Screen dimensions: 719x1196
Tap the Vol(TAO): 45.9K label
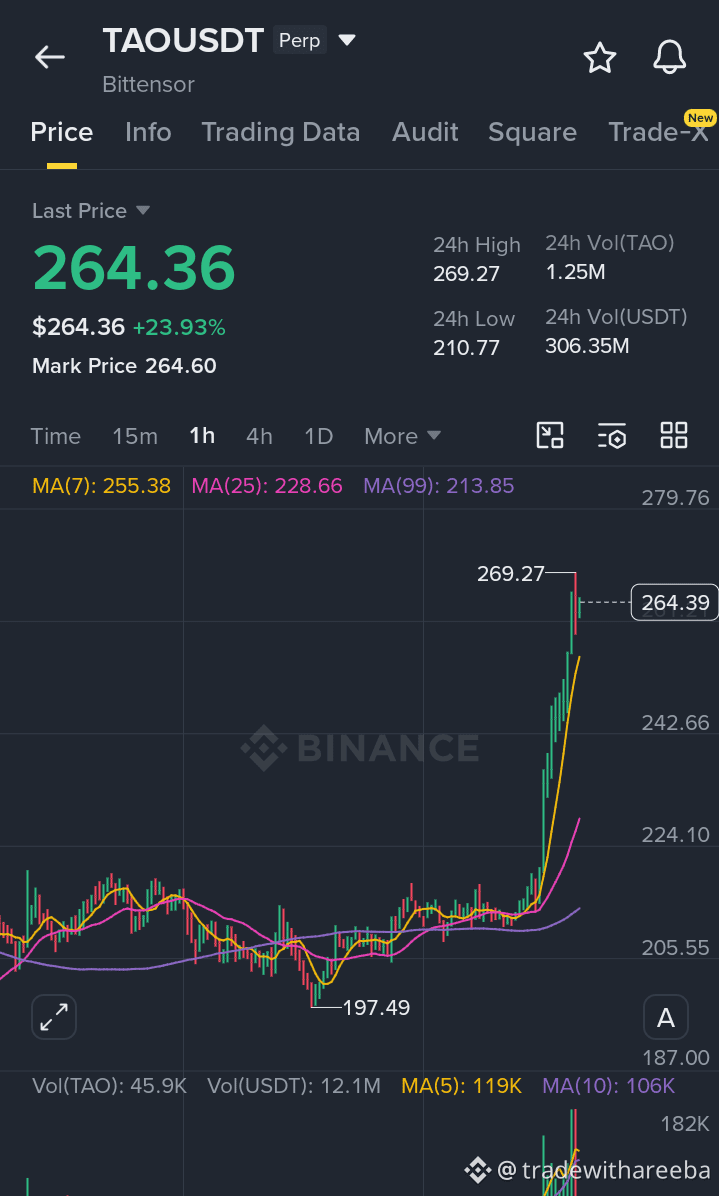[109, 1085]
